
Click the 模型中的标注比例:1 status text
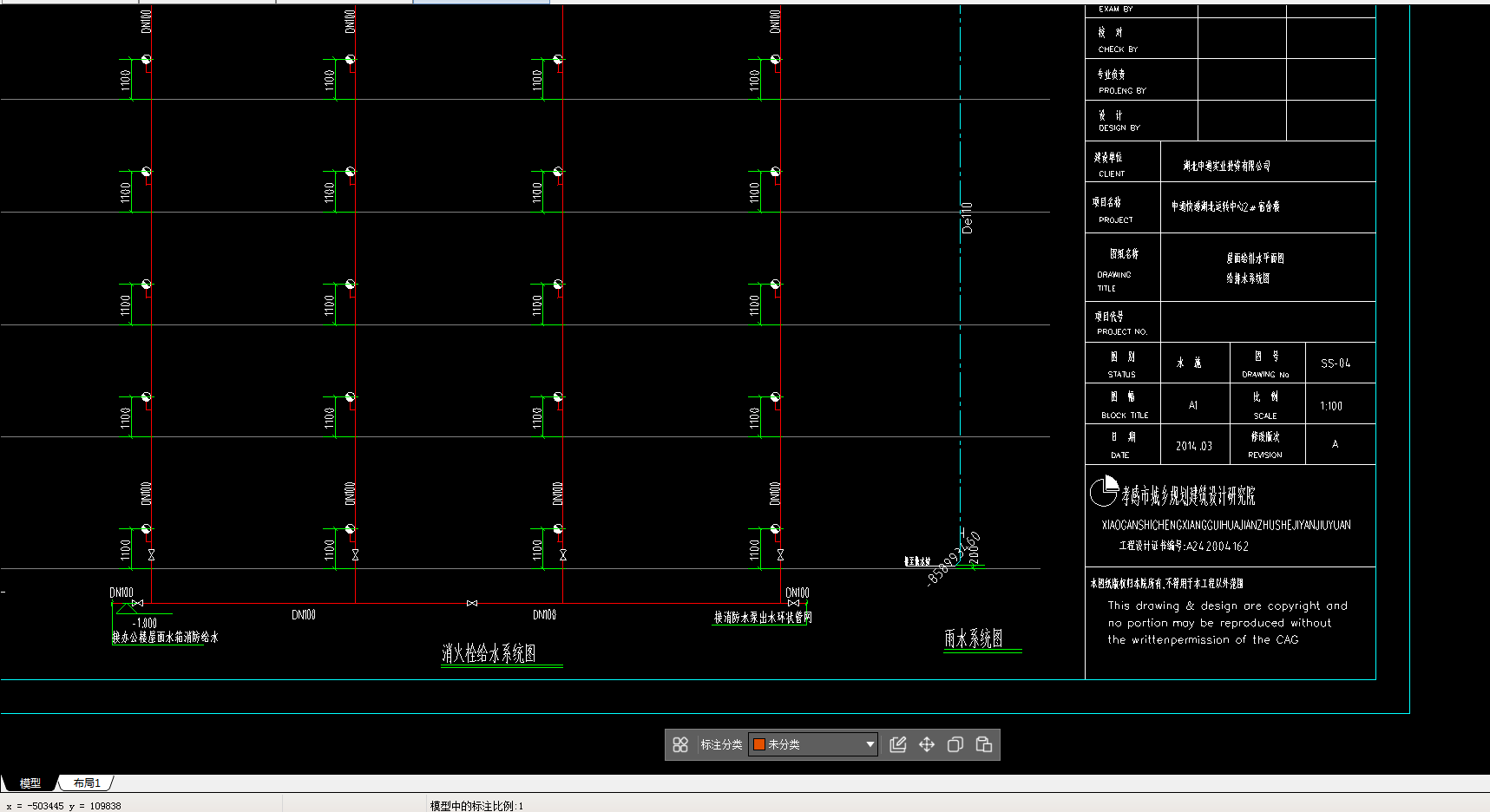476,806
